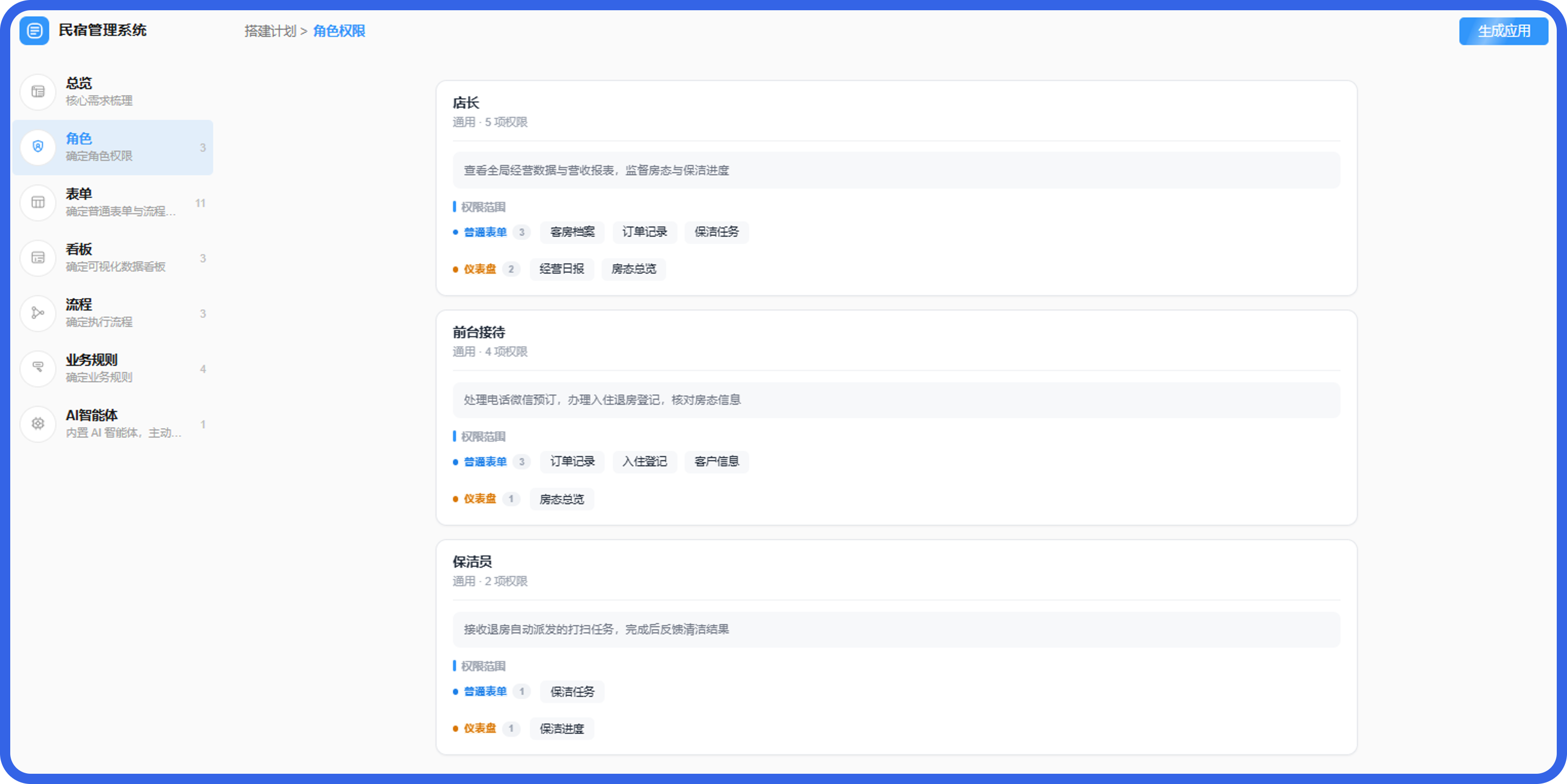1567x784 pixels.
Task: Click 角色权限 breadcrumb label
Action: click(x=339, y=31)
